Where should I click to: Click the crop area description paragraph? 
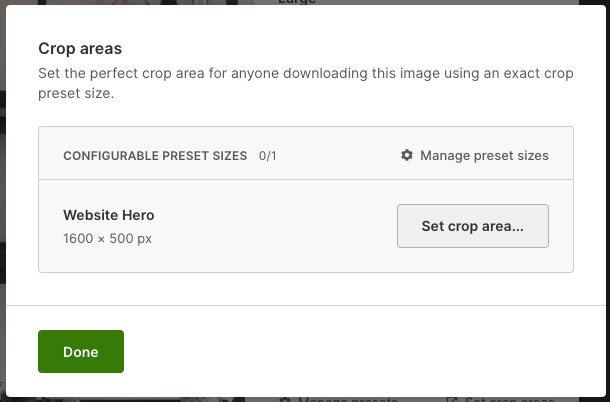[305, 83]
